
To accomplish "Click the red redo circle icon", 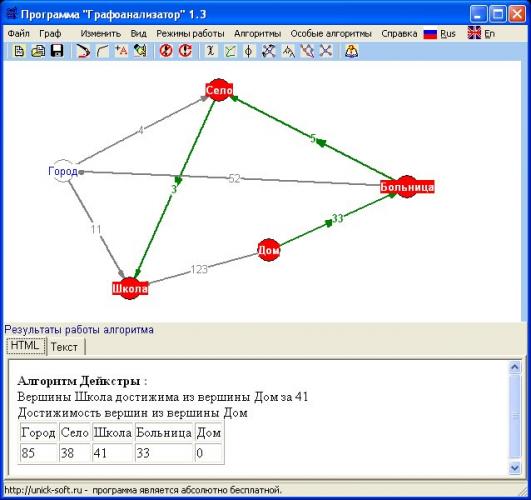I will point(185,51).
